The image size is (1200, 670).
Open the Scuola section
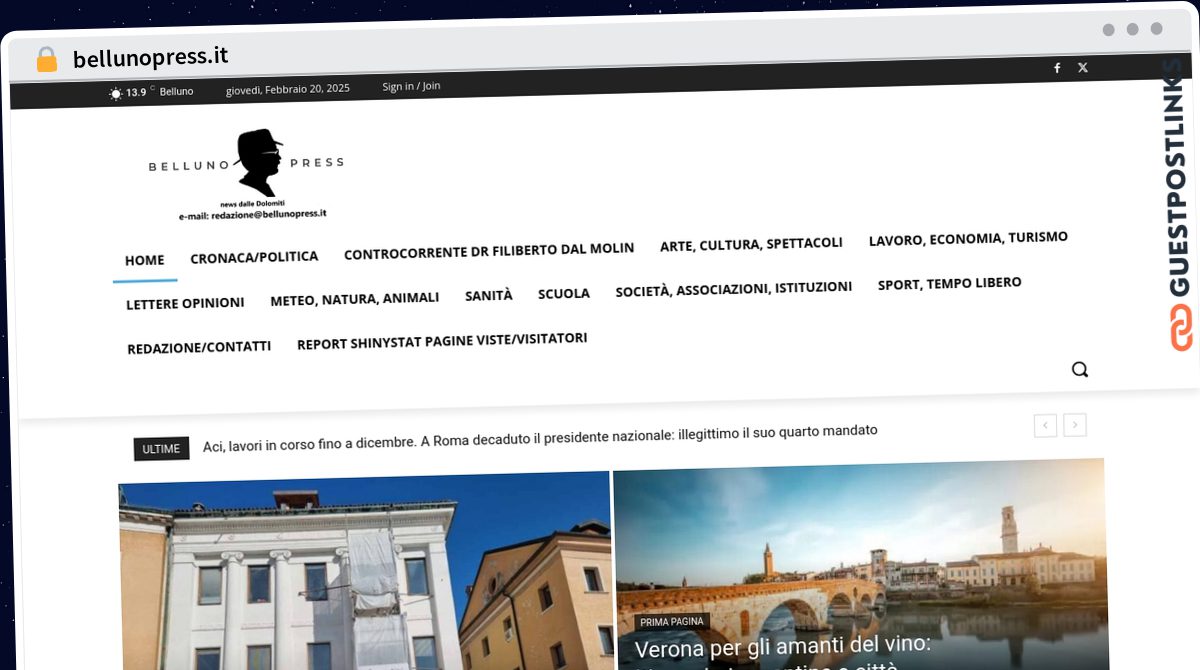564,293
